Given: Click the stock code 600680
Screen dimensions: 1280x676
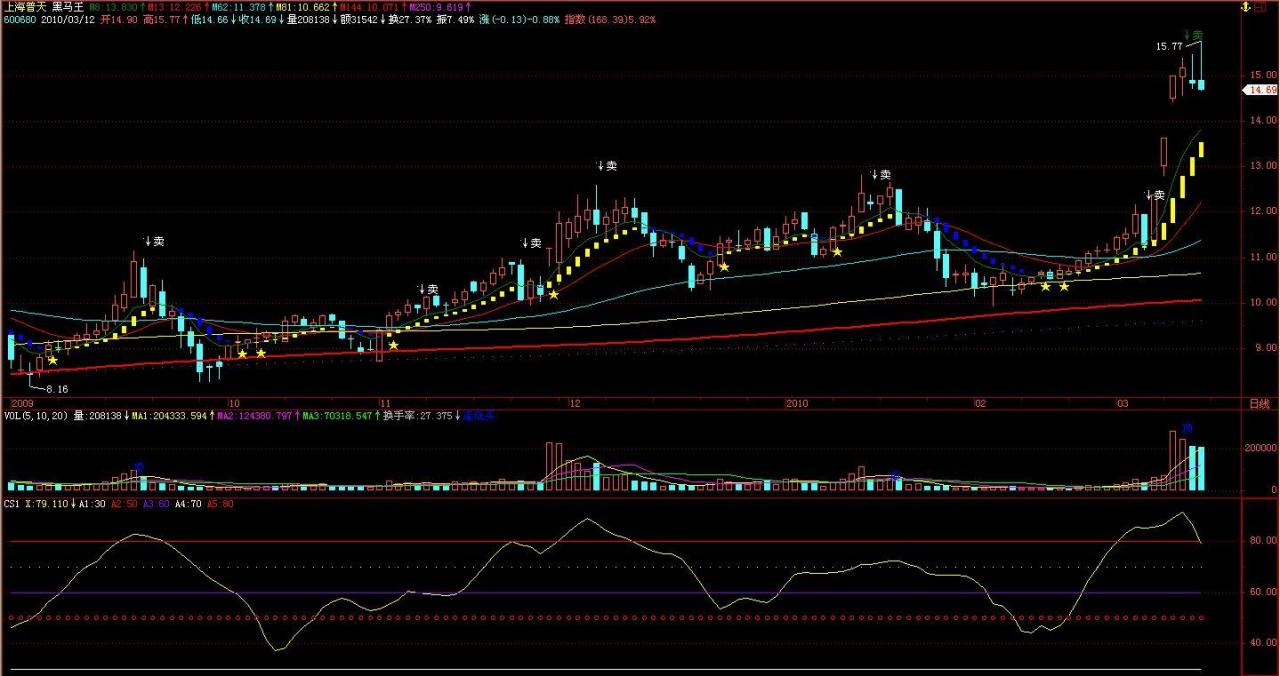Looking at the screenshot, I should point(20,19).
